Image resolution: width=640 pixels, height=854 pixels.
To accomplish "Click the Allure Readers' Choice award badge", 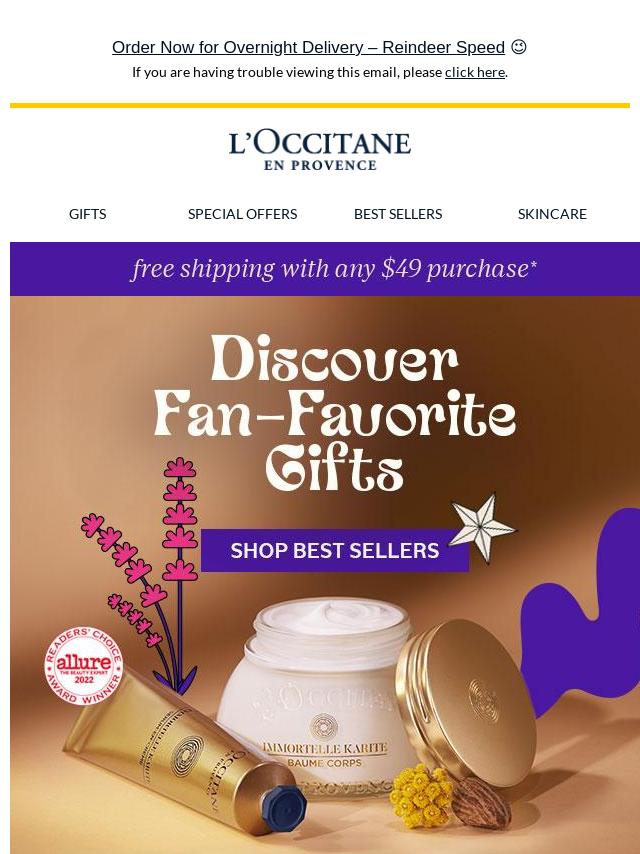I will pyautogui.click(x=84, y=666).
